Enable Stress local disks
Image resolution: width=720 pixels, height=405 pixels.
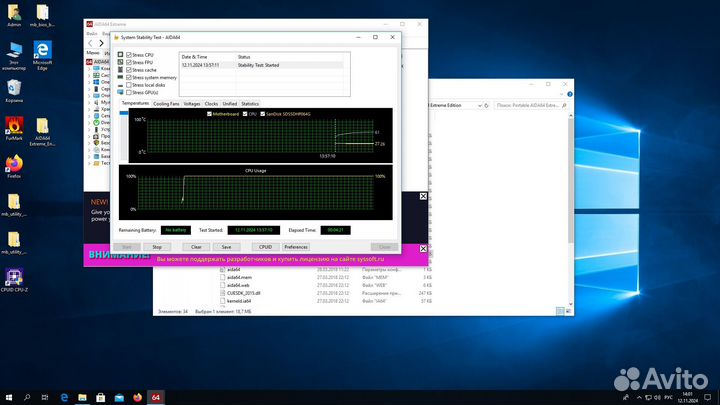[129, 85]
